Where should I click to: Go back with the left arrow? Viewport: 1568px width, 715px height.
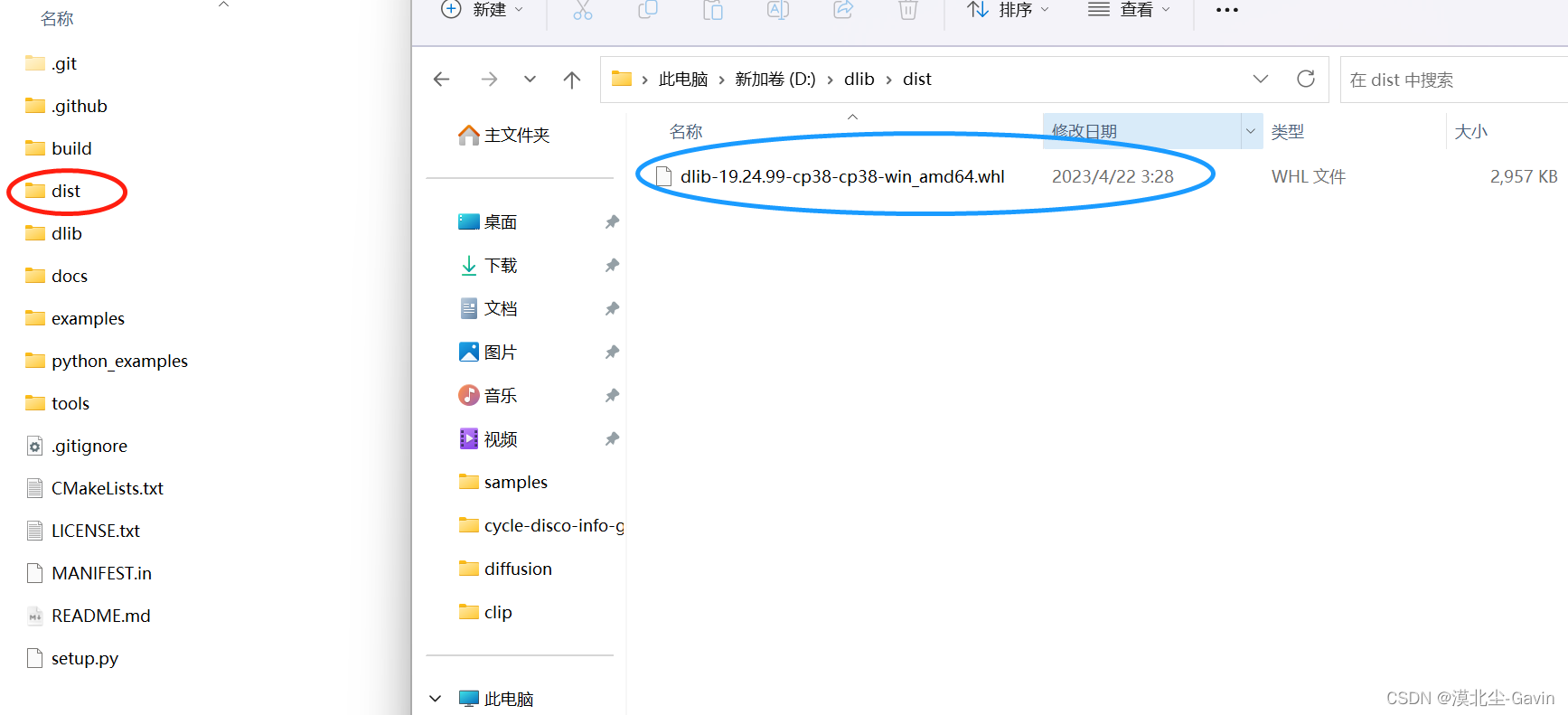[442, 80]
